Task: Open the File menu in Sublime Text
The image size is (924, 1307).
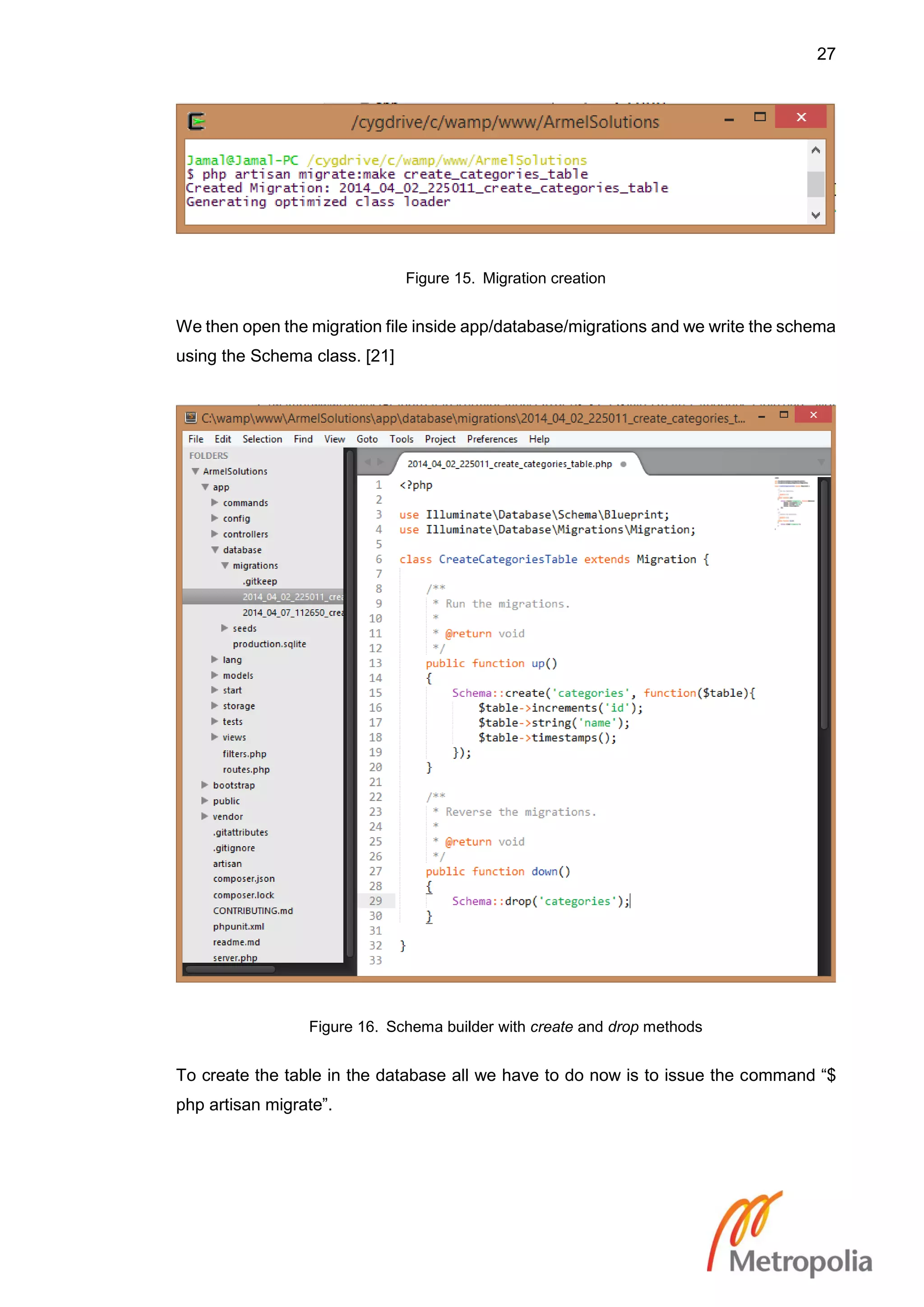Action: point(196,439)
